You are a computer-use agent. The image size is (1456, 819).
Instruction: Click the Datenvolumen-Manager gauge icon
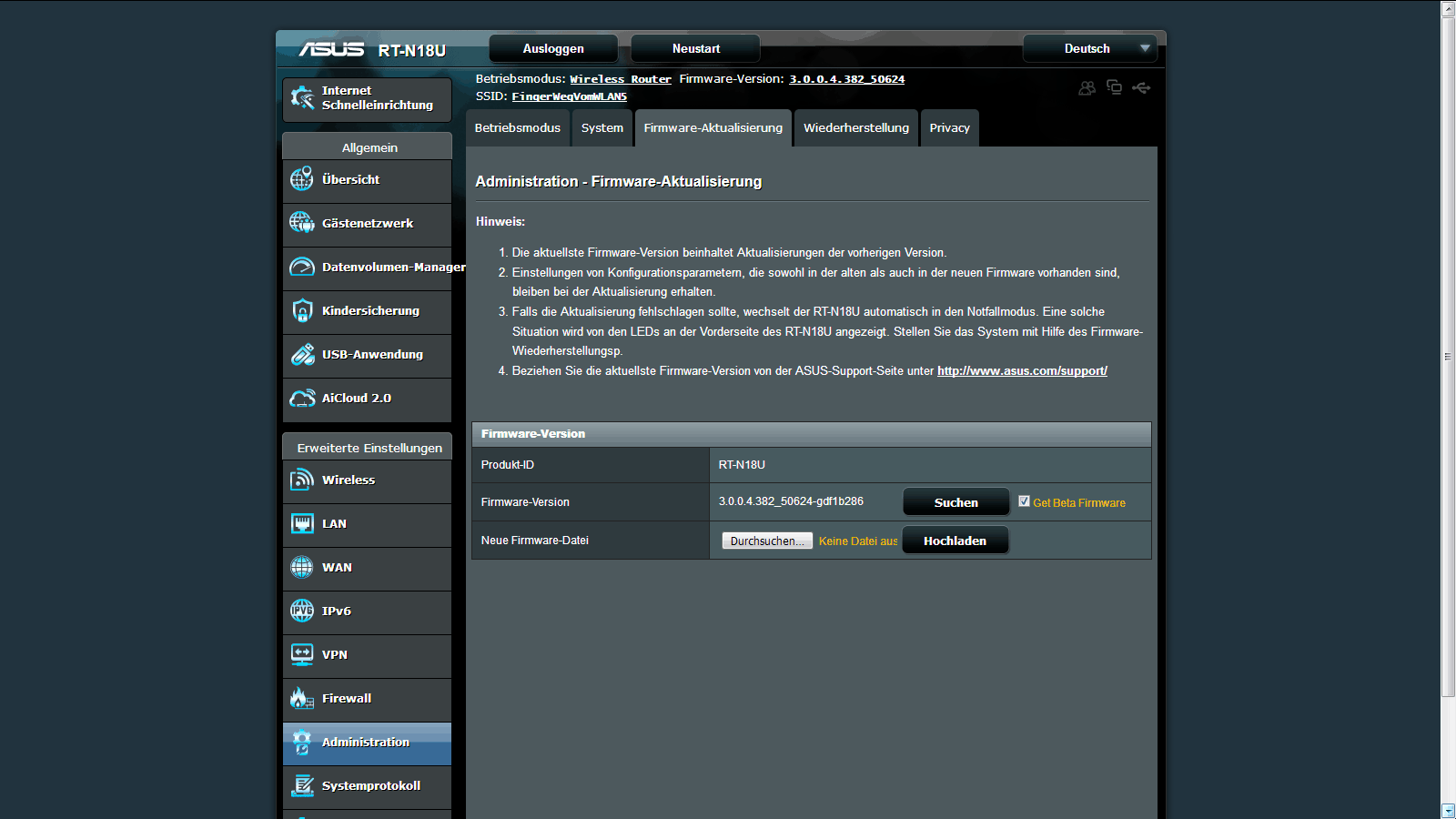(x=302, y=267)
